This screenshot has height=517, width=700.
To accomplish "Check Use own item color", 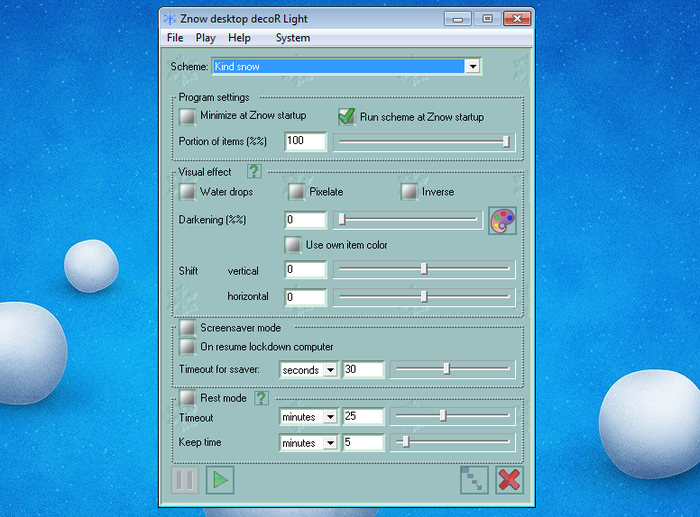I will tap(293, 245).
